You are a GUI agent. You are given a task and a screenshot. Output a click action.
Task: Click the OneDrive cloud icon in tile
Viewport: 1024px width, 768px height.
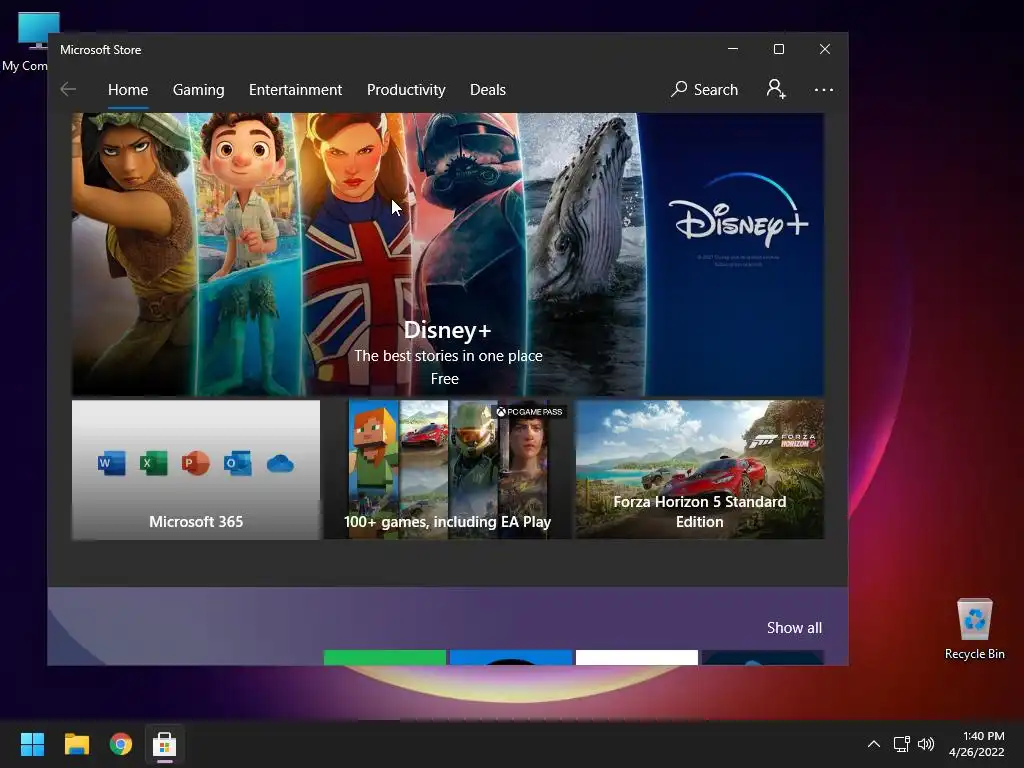[x=280, y=464]
